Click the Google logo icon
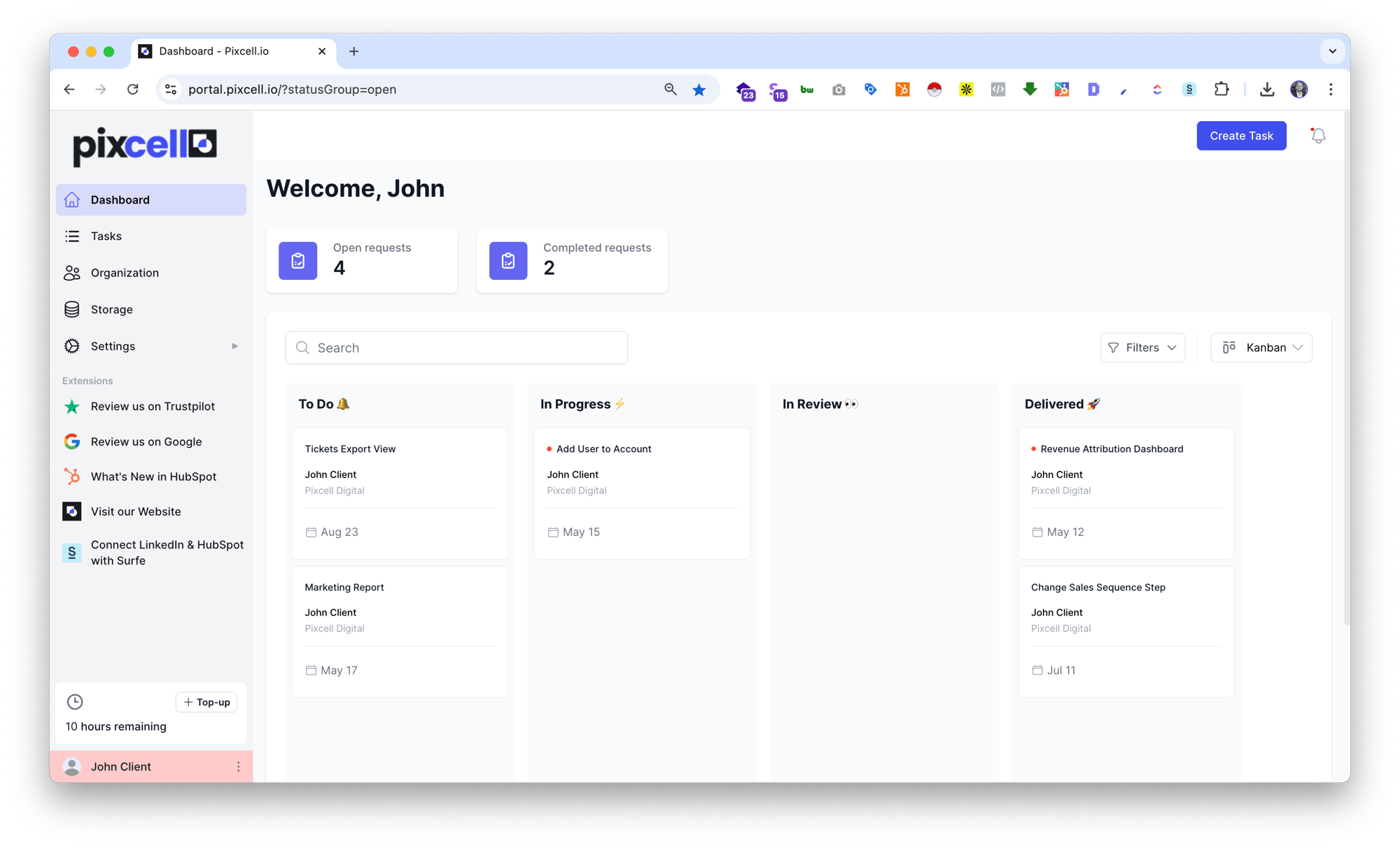1400x848 pixels. [x=71, y=441]
